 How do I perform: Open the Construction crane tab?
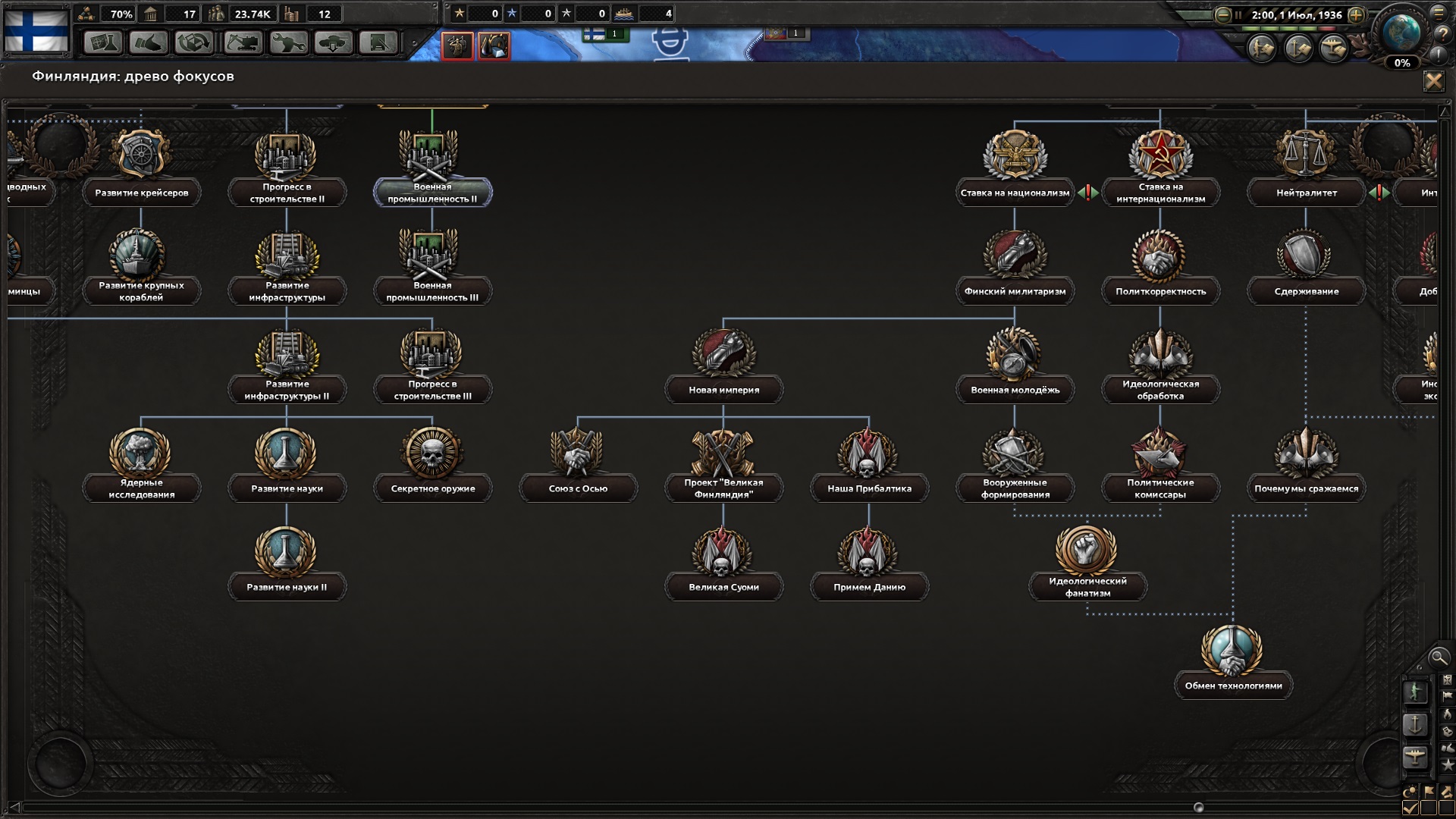click(x=243, y=43)
